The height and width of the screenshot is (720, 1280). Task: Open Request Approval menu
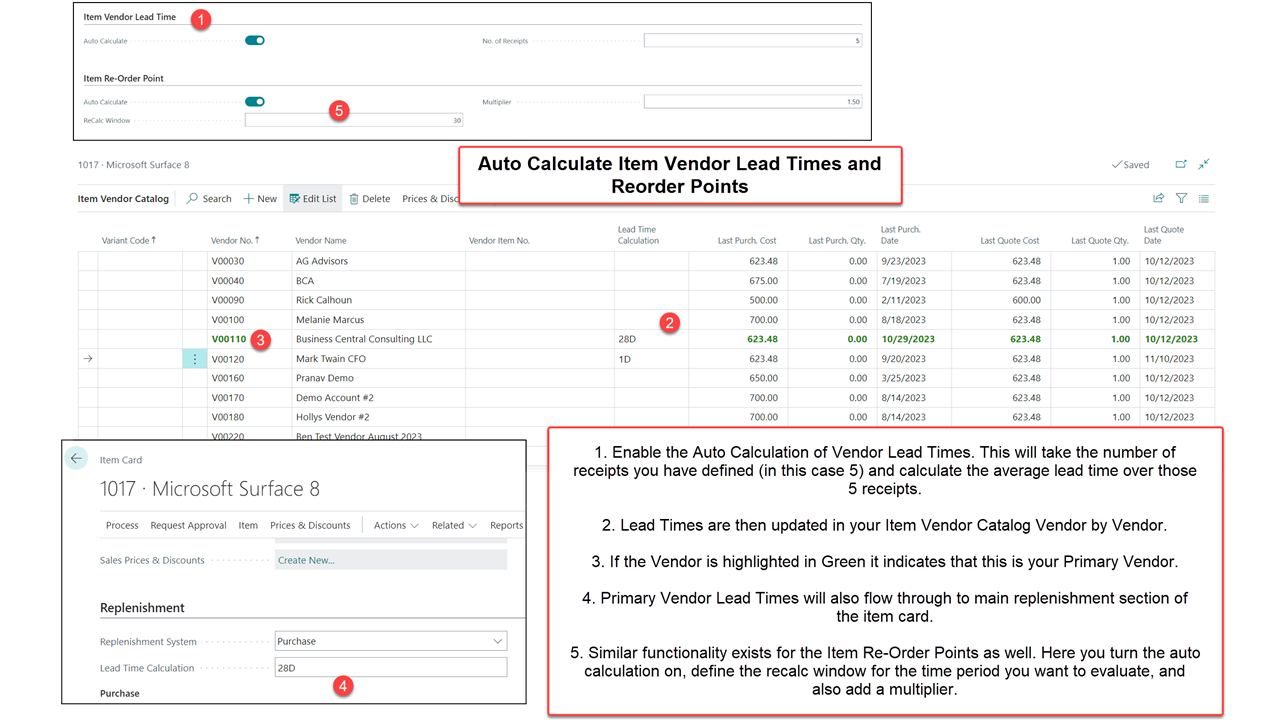pyautogui.click(x=190, y=525)
